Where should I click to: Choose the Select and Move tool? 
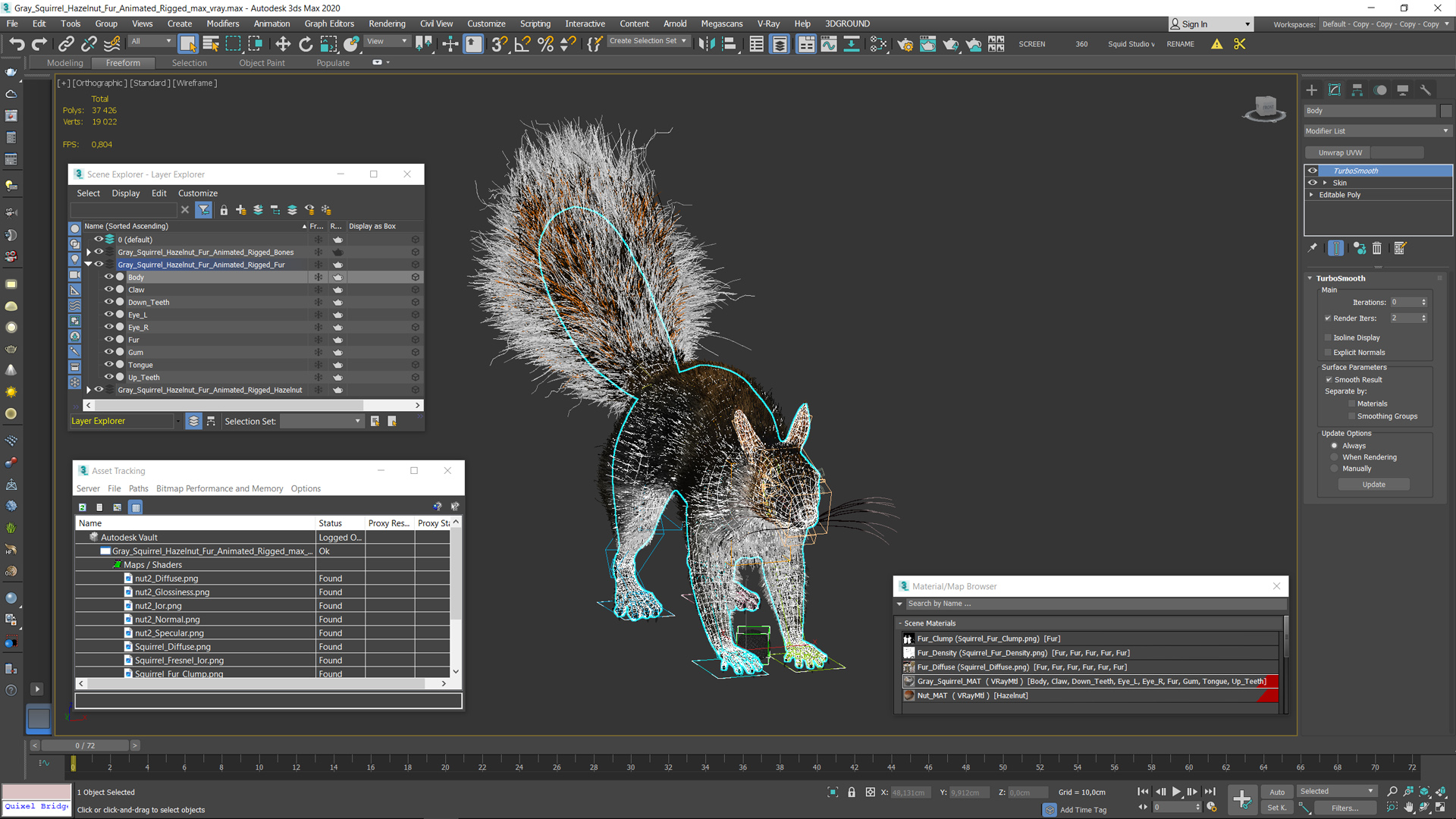pos(283,44)
